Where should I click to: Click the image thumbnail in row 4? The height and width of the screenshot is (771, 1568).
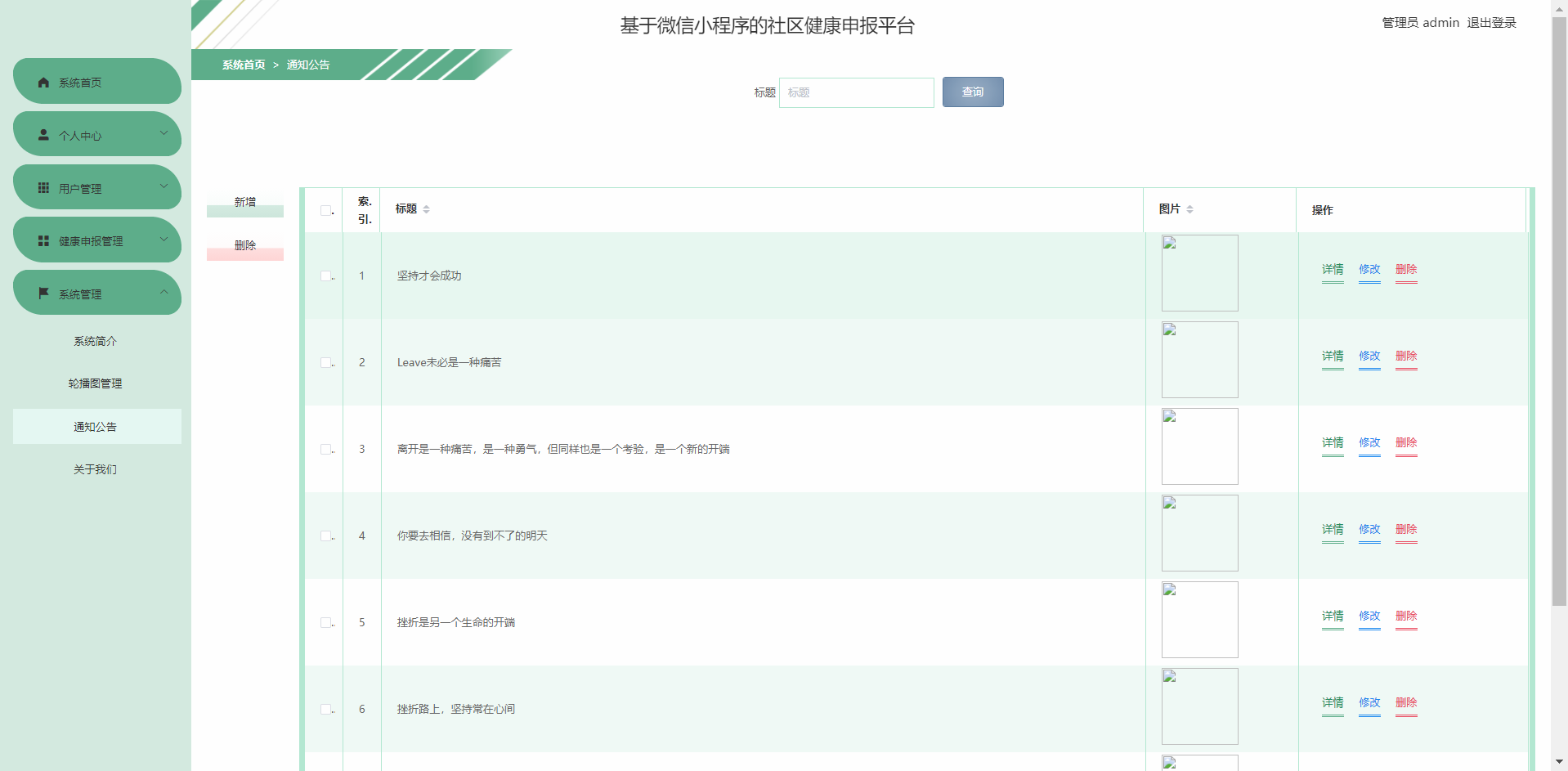(1200, 533)
